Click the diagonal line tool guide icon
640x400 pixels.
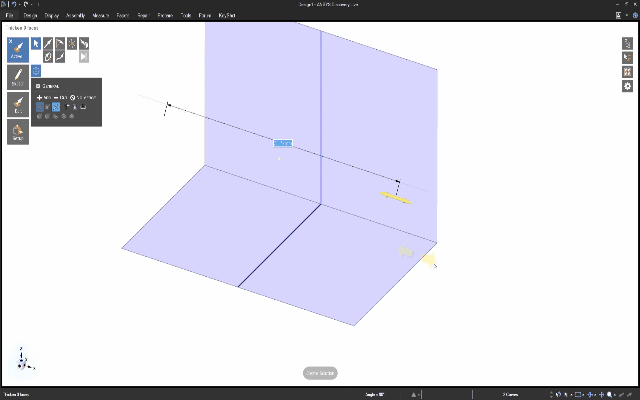(48, 43)
